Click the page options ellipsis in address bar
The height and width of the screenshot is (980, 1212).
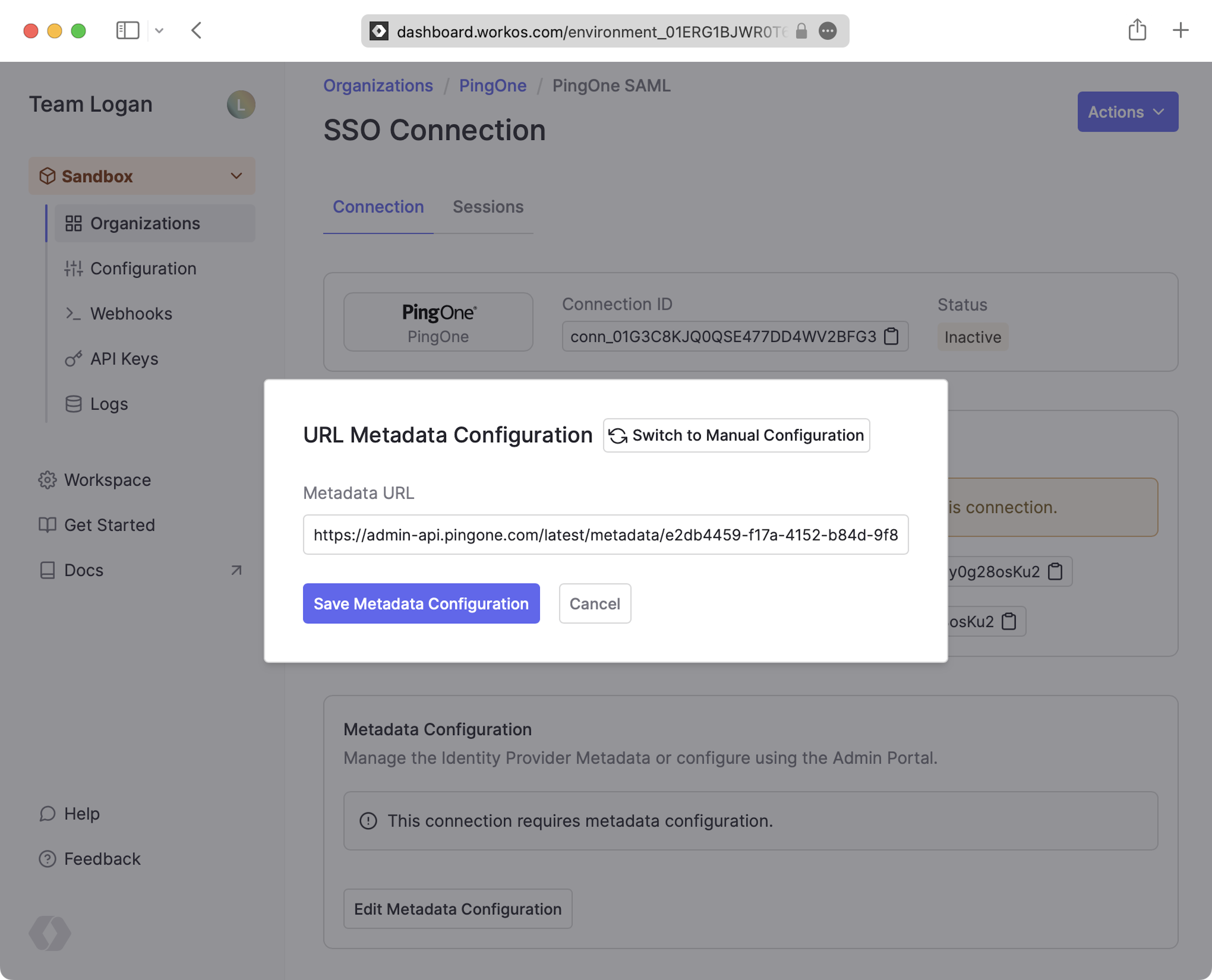(827, 31)
